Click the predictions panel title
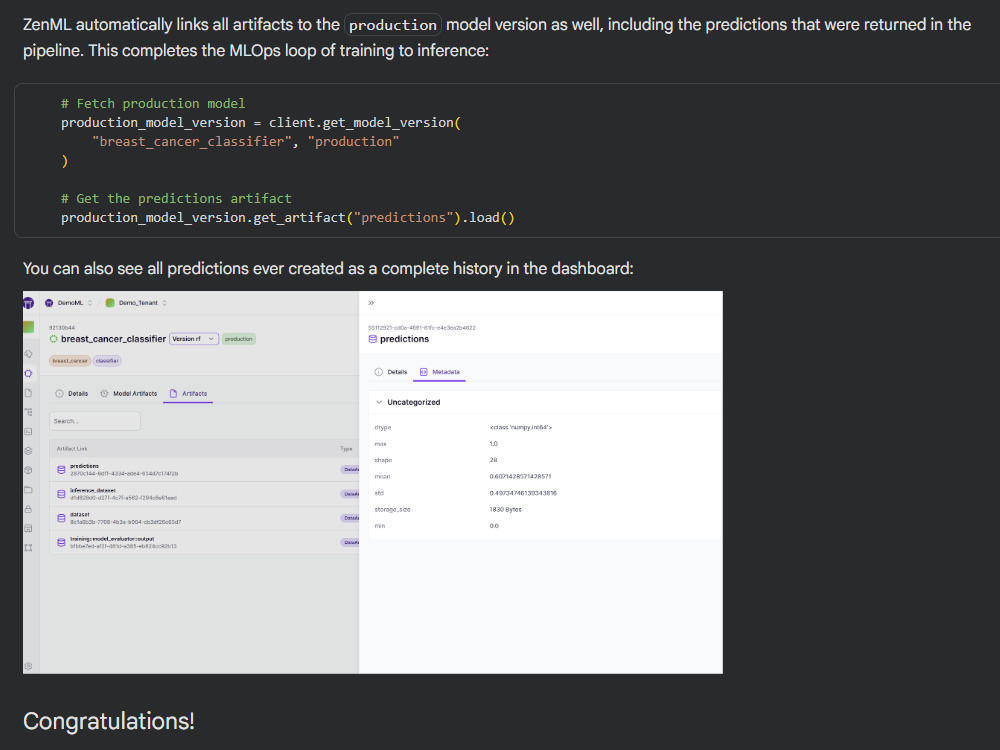The width and height of the screenshot is (1000, 750). pyautogui.click(x=404, y=339)
